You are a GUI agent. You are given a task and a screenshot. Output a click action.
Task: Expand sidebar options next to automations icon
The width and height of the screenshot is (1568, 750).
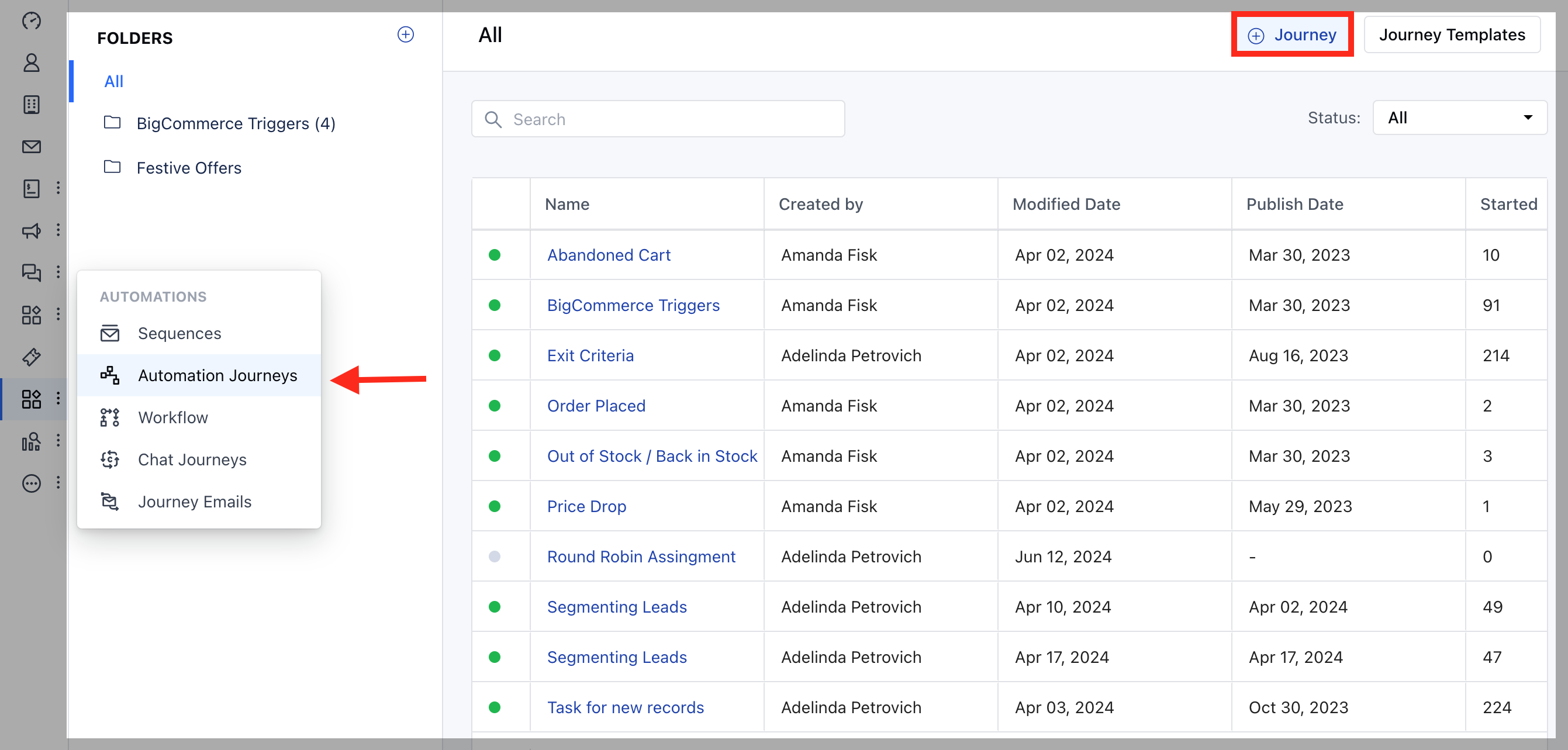click(x=58, y=399)
